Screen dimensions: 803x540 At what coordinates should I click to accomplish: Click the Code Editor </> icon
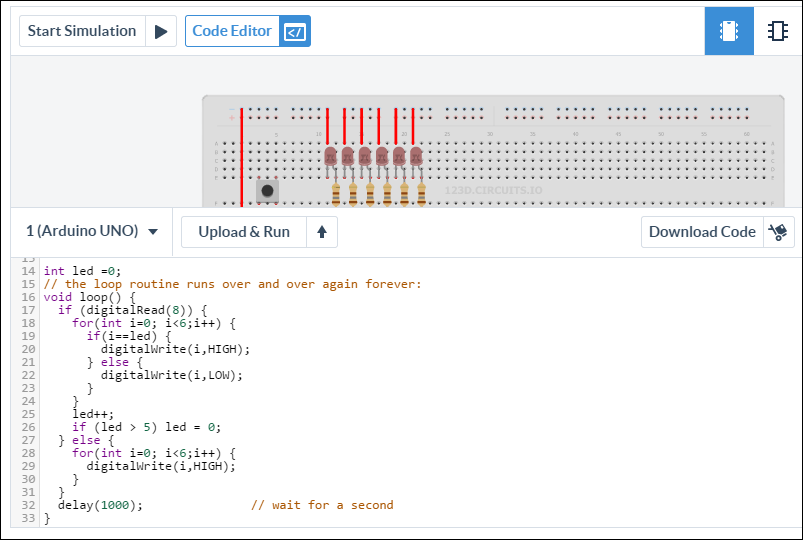[x=294, y=31]
